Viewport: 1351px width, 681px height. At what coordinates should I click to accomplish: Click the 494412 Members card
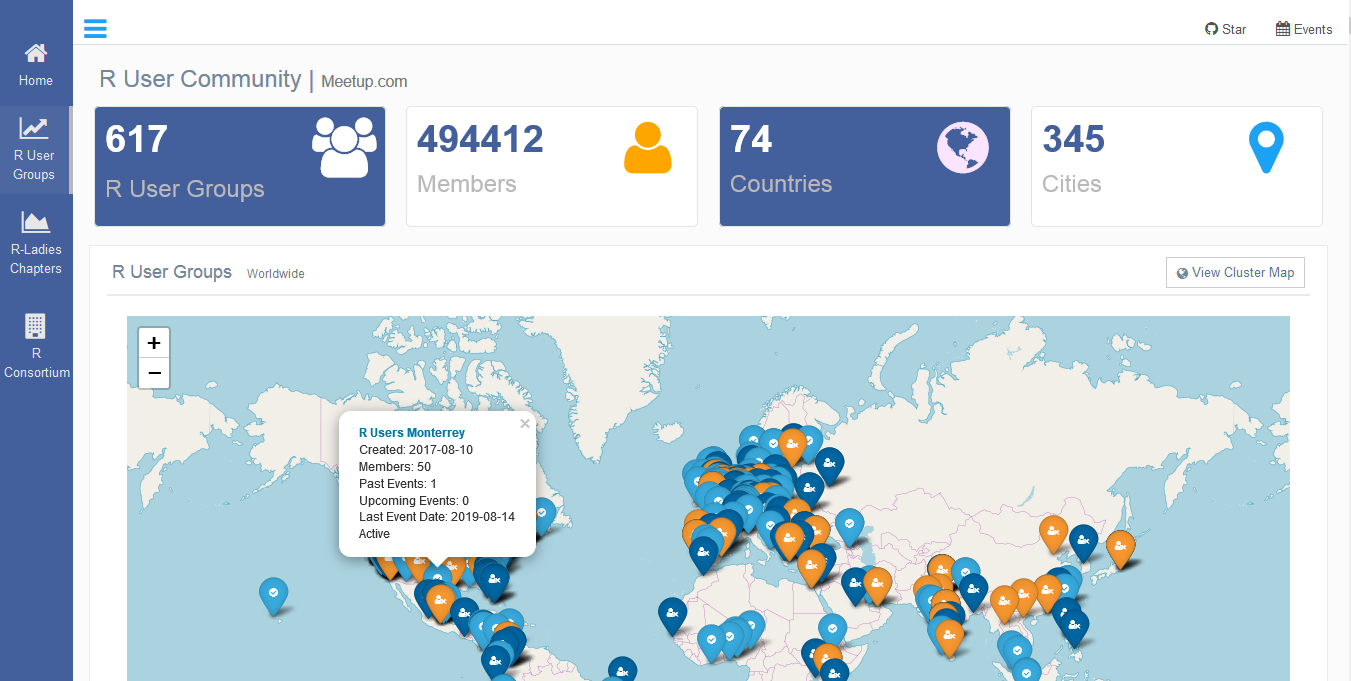[x=552, y=166]
